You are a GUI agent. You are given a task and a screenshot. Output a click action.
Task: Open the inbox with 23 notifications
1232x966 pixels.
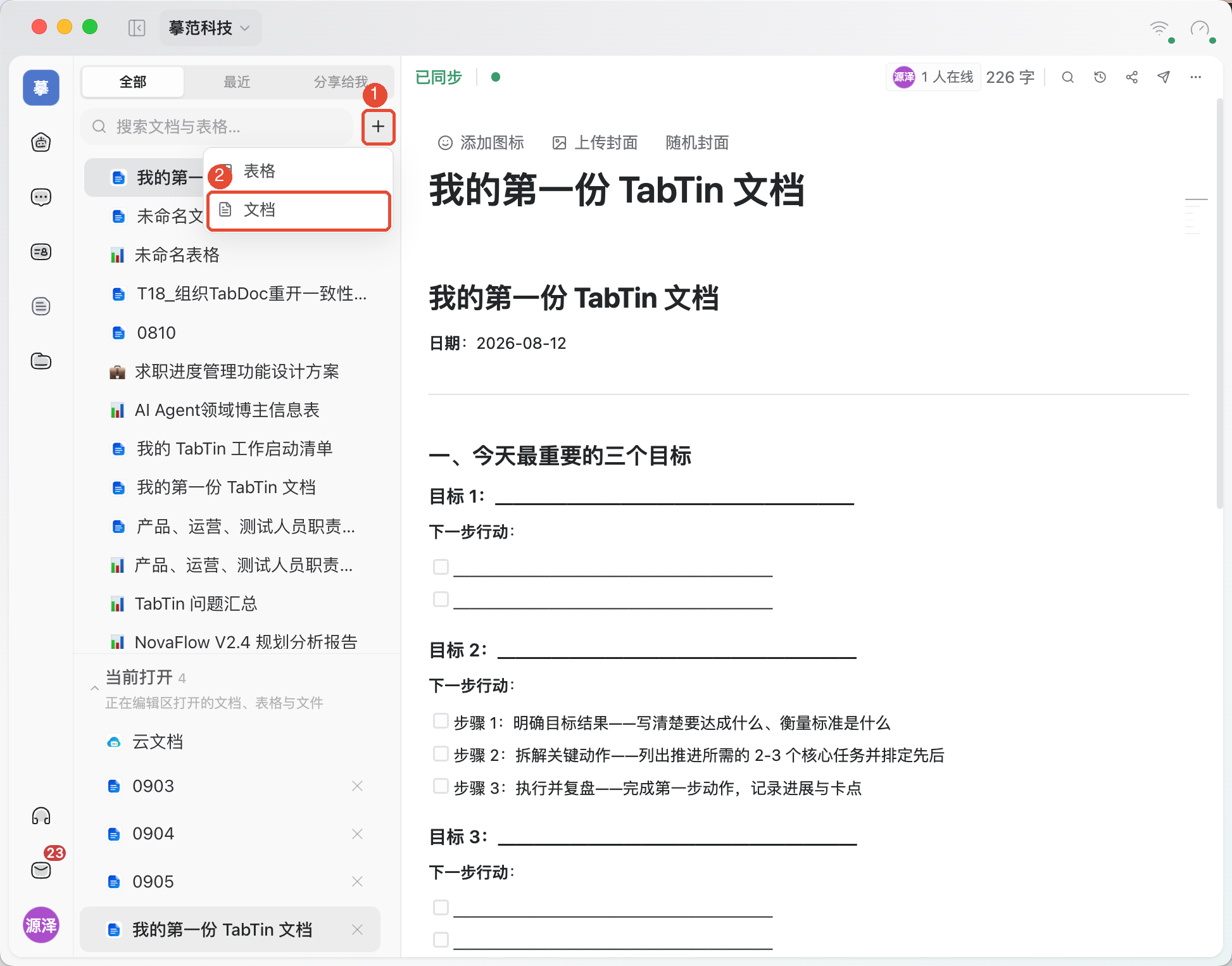[x=41, y=870]
